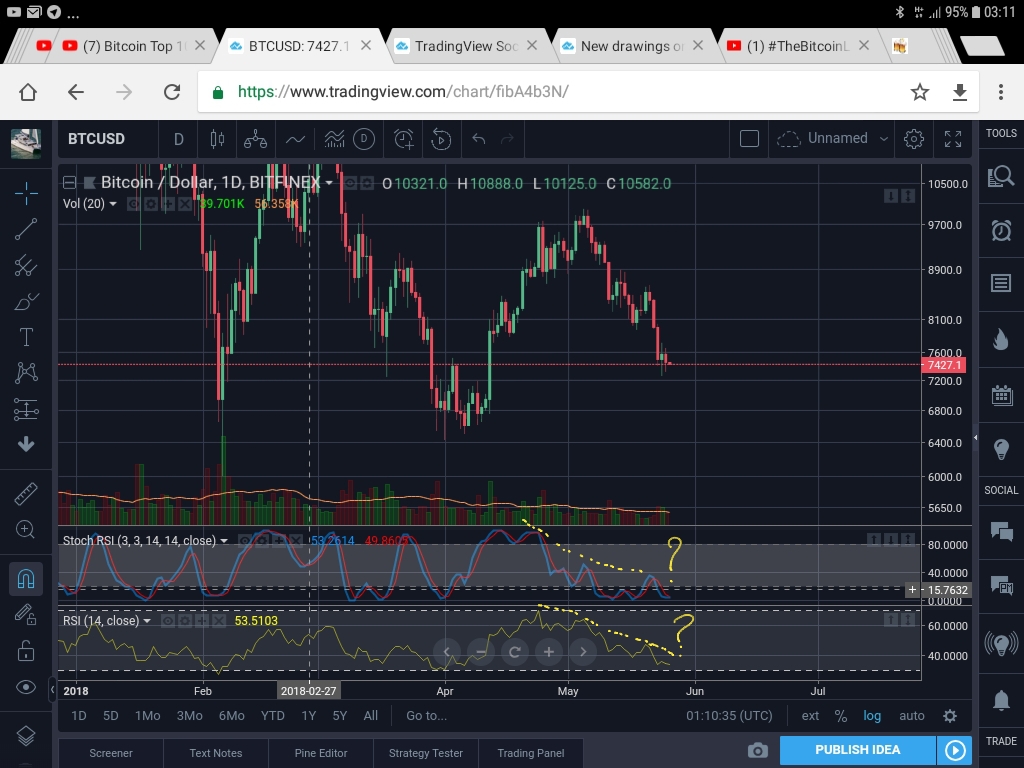The image size is (1024, 768).
Task: Collapse the main chart legend
Action: pyautogui.click(x=69, y=183)
